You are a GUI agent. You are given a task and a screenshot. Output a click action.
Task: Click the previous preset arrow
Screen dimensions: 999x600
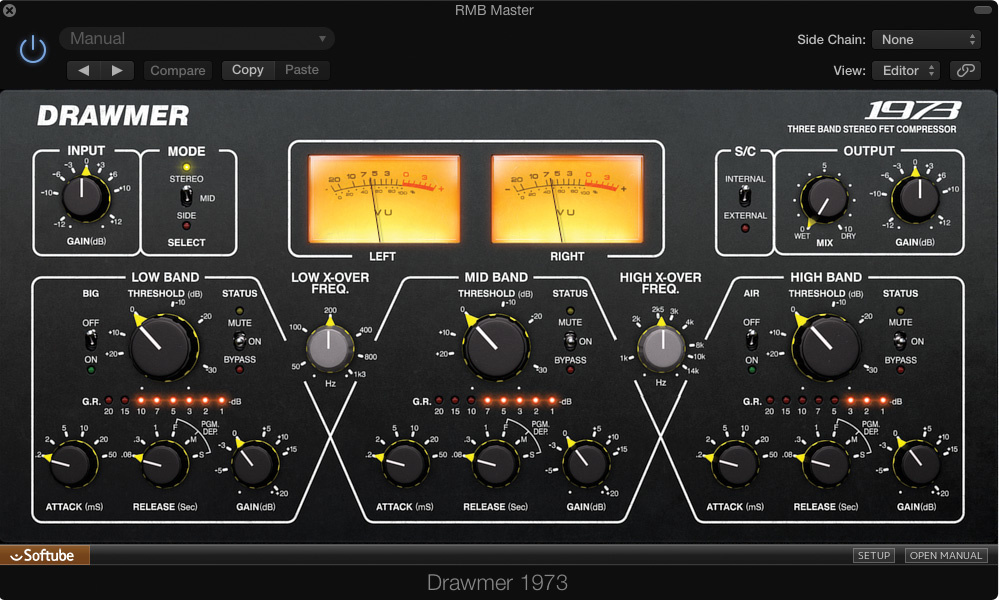[83, 70]
